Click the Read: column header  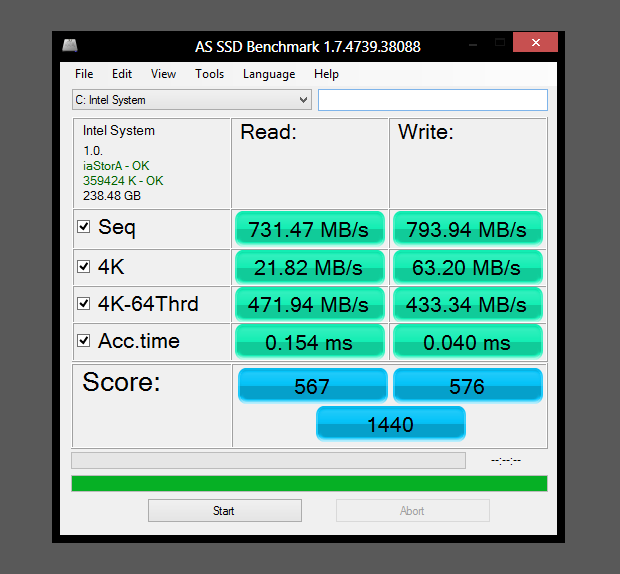268,132
